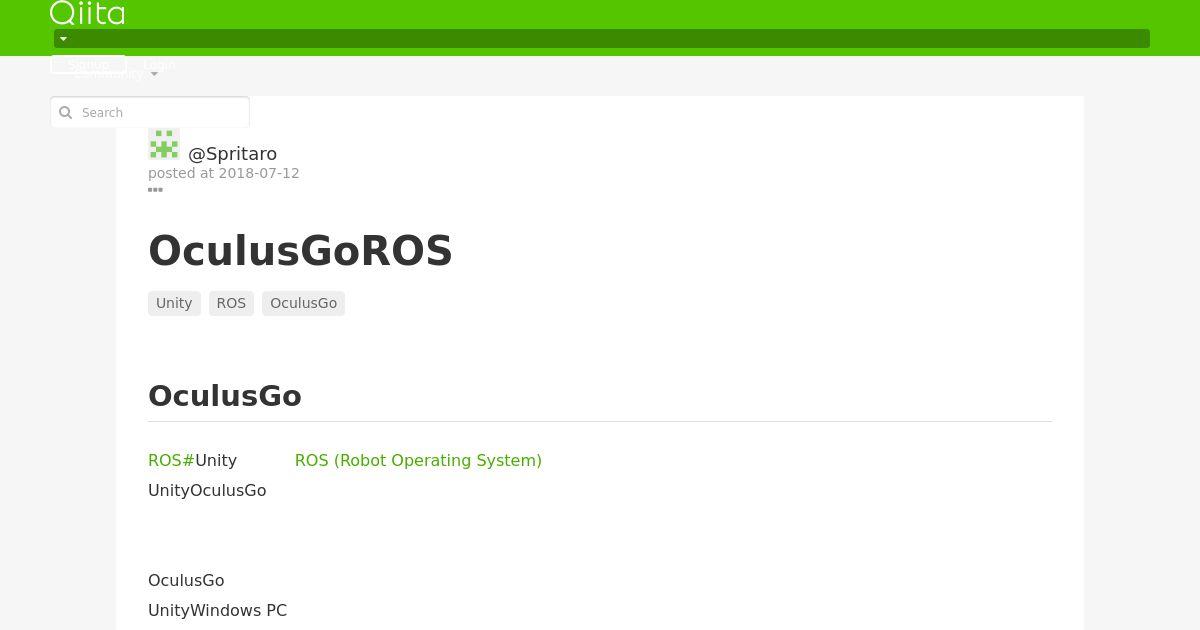Viewport: 1200px width, 630px height.
Task: Visit the @Spritaro author profile link
Action: pos(232,153)
